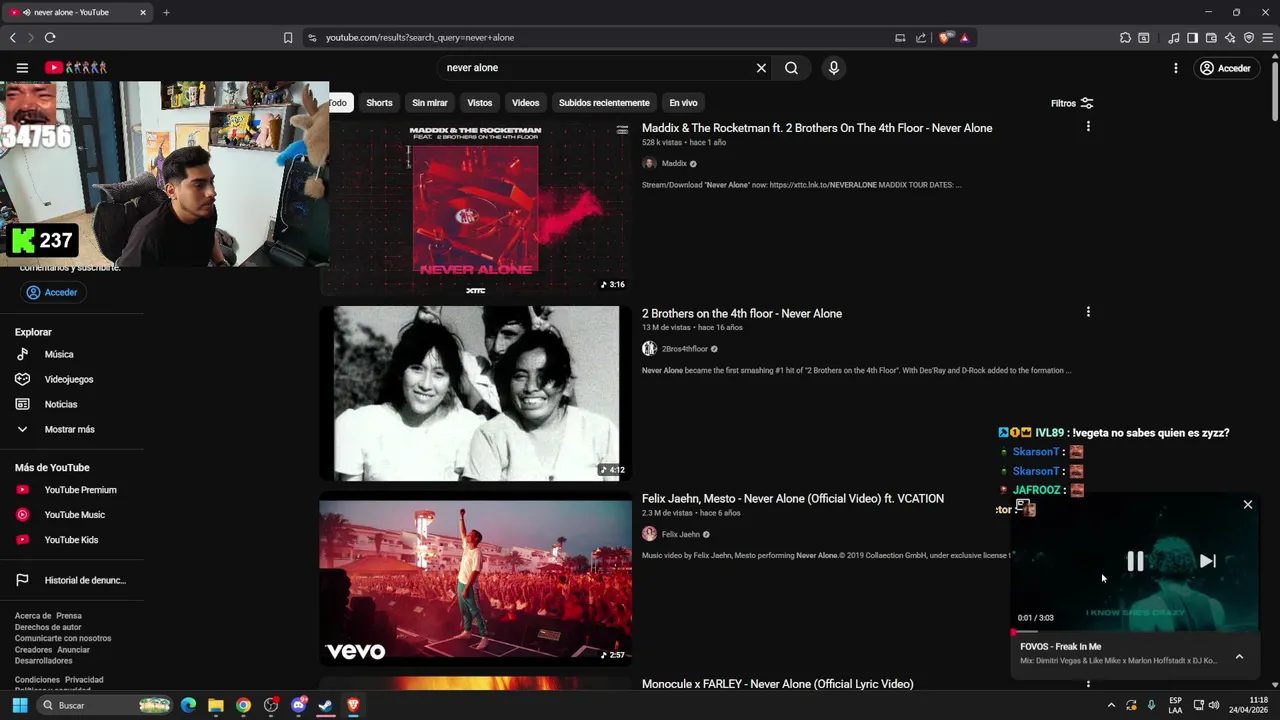Reload the page with the refresh icon
Screen dimensions: 1280x720
click(x=50, y=38)
